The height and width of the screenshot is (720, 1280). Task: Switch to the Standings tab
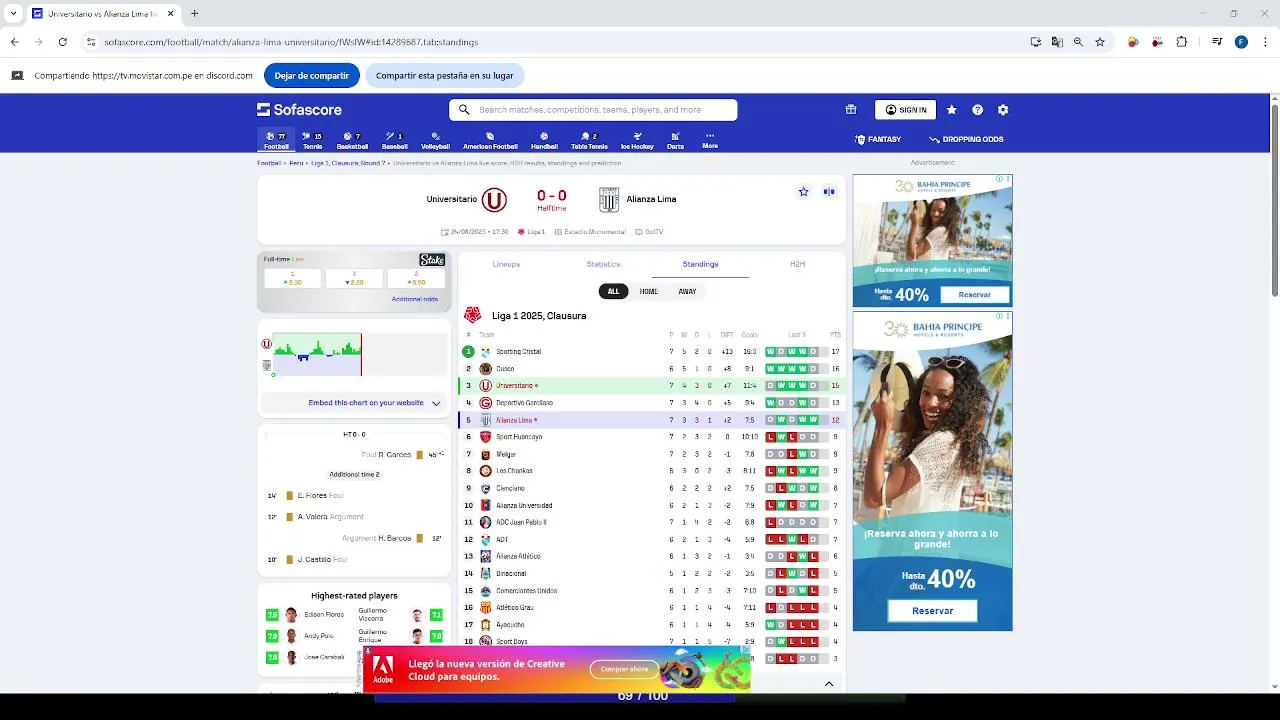coord(700,264)
